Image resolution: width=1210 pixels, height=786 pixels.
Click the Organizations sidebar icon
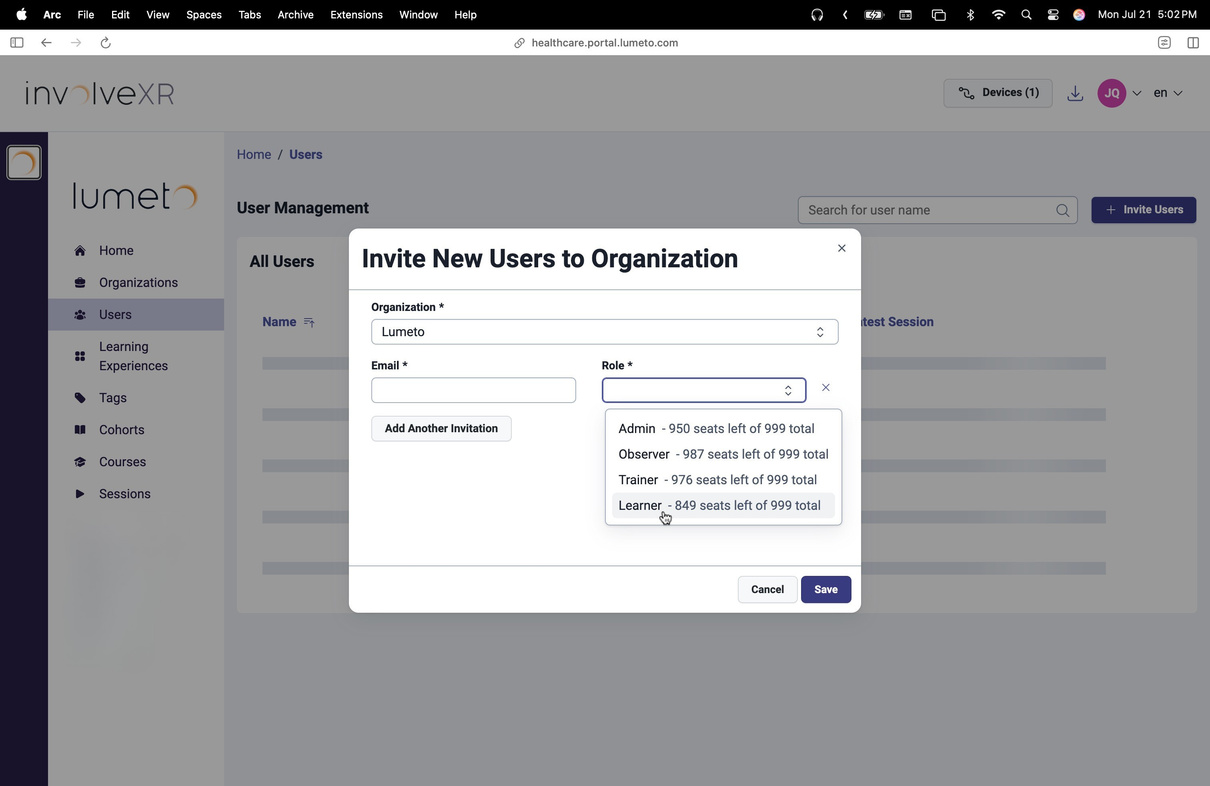(80, 283)
